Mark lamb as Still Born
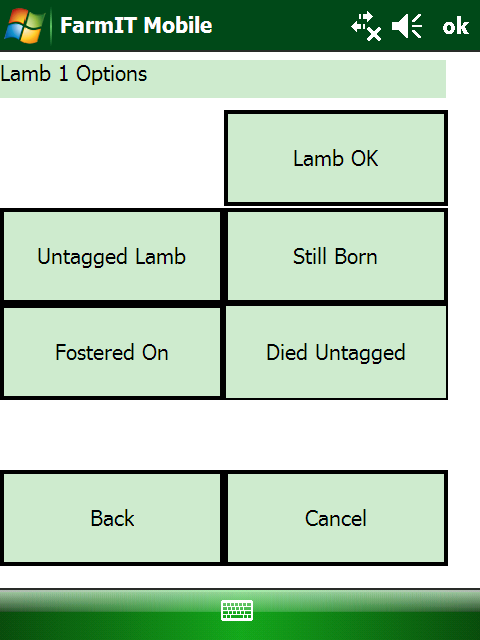The width and height of the screenshot is (480, 640). 336,256
